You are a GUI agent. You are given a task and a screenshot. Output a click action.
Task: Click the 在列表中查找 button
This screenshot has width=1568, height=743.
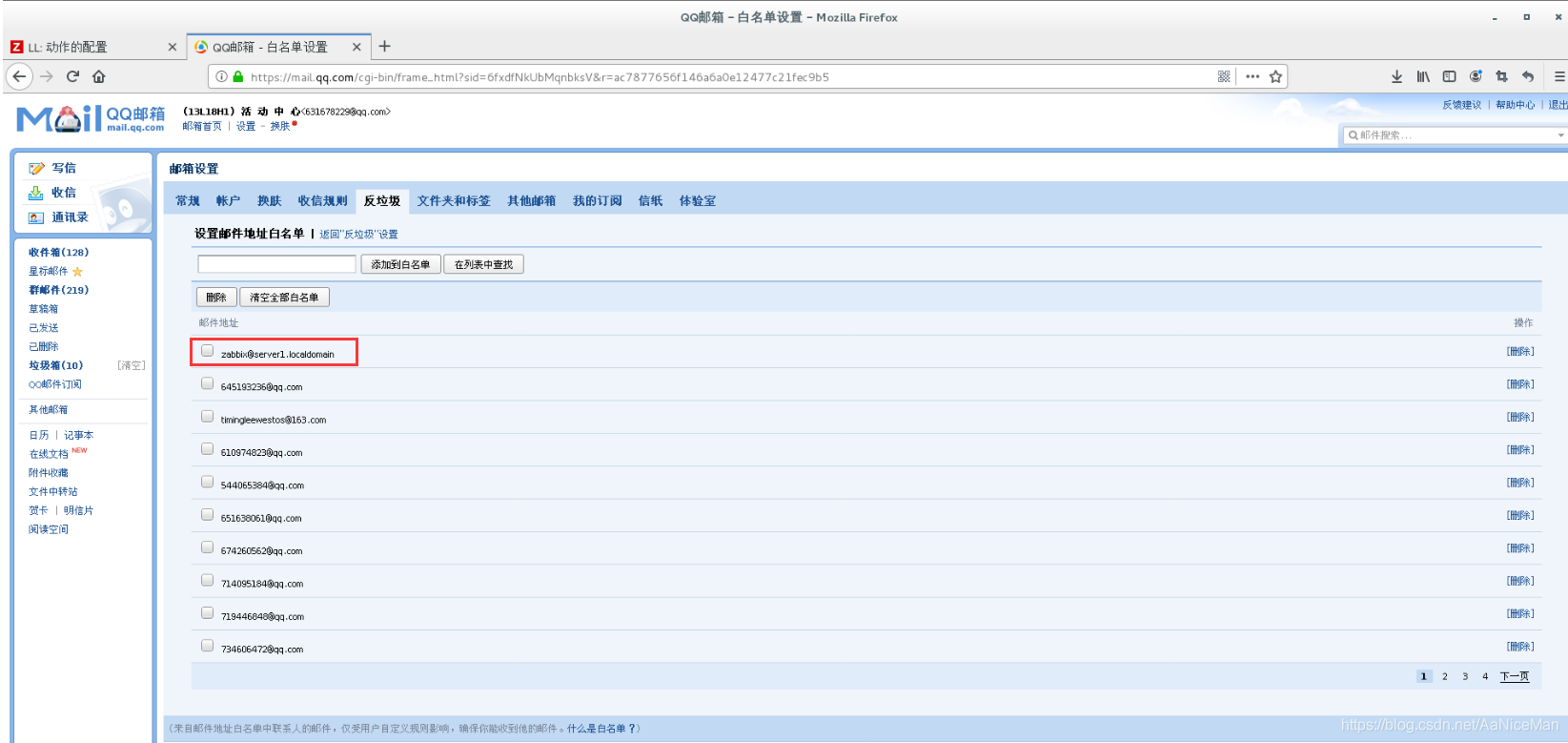[483, 264]
